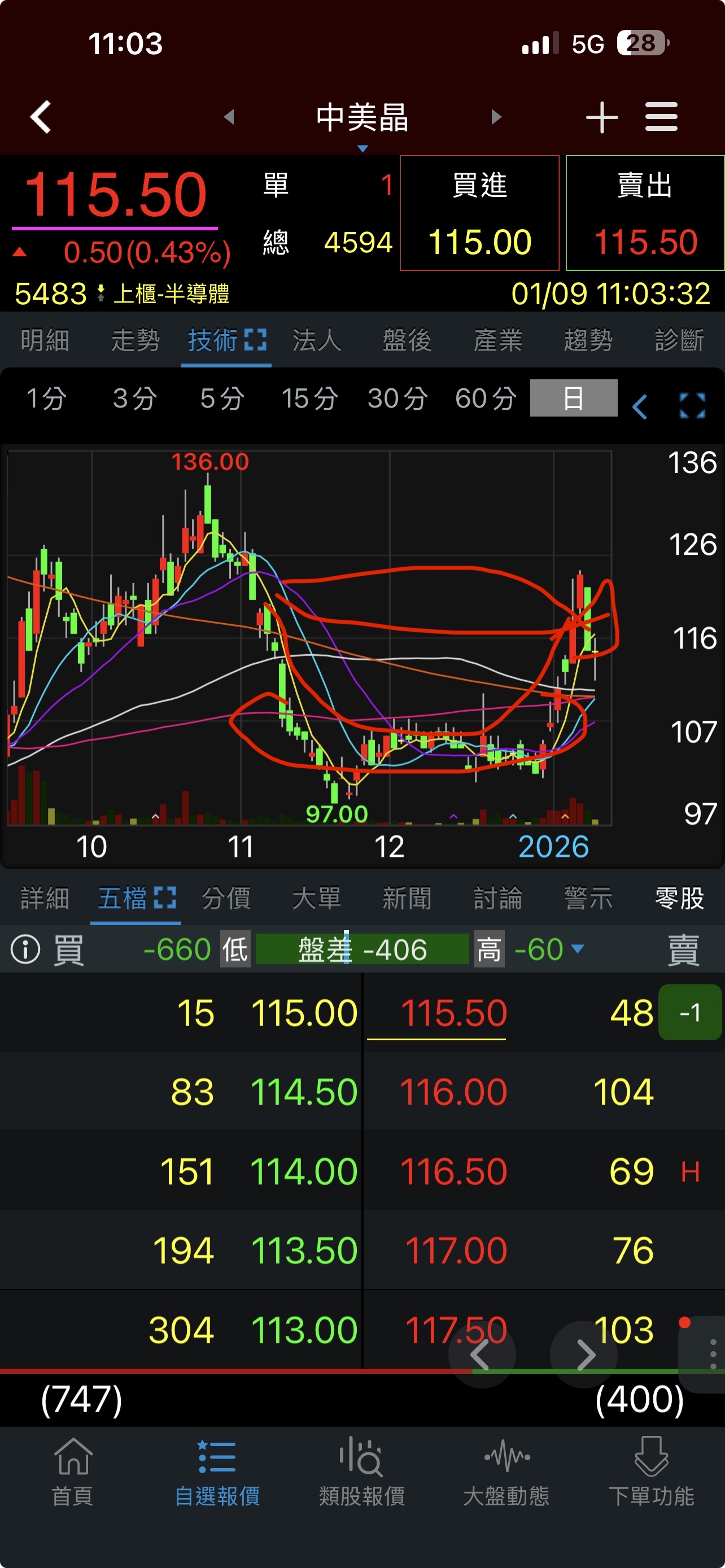Tap the 低 label button
The image size is (725, 1568).
pos(235,949)
